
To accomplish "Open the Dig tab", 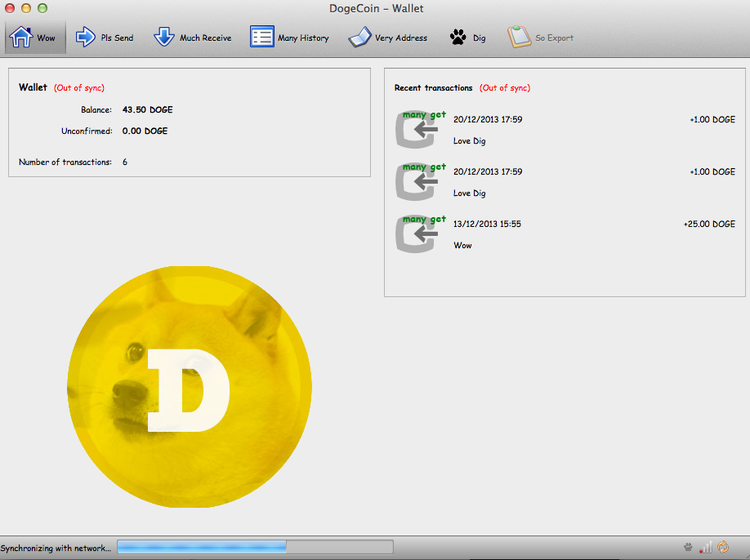I will click(467, 37).
